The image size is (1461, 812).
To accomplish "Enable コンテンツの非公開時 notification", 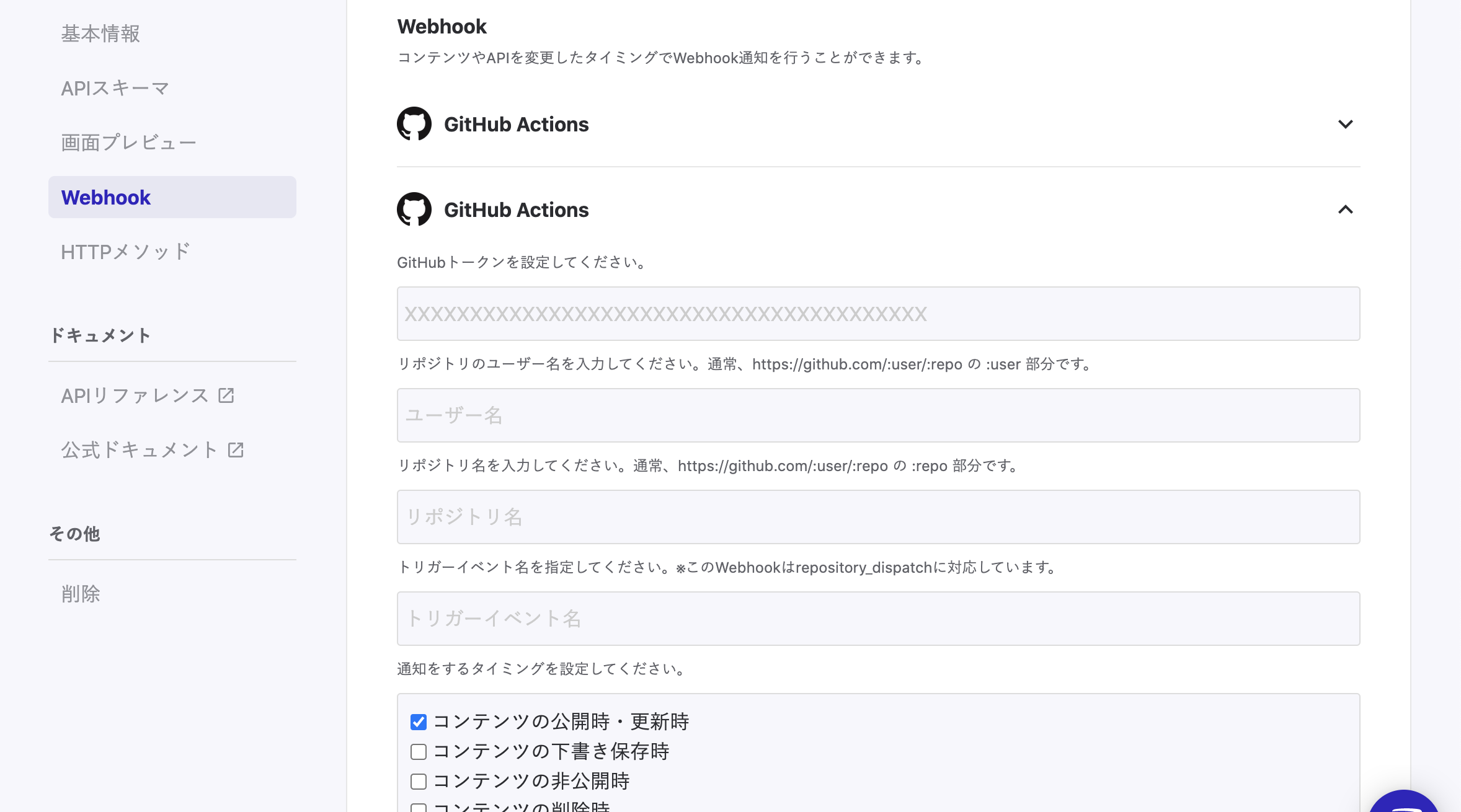I will tap(418, 781).
